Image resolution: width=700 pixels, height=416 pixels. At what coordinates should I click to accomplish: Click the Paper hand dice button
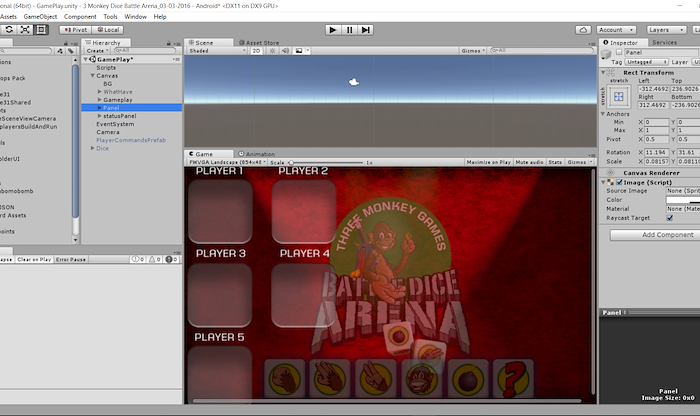pyautogui.click(x=330, y=379)
